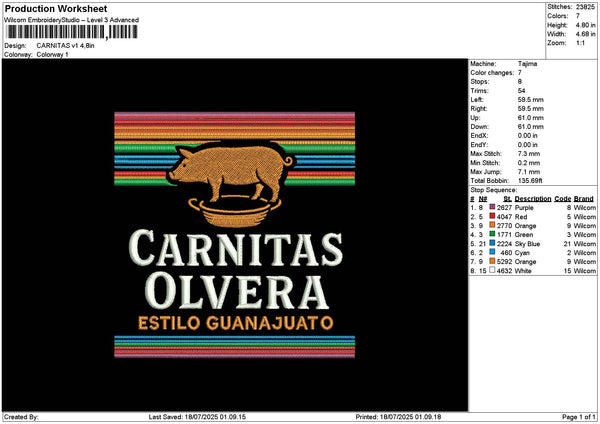Screen dimensions: 600x424
Task: Click 'Last Saved: 18/07/2025 01.09.15' footer text
Action: coord(197,417)
